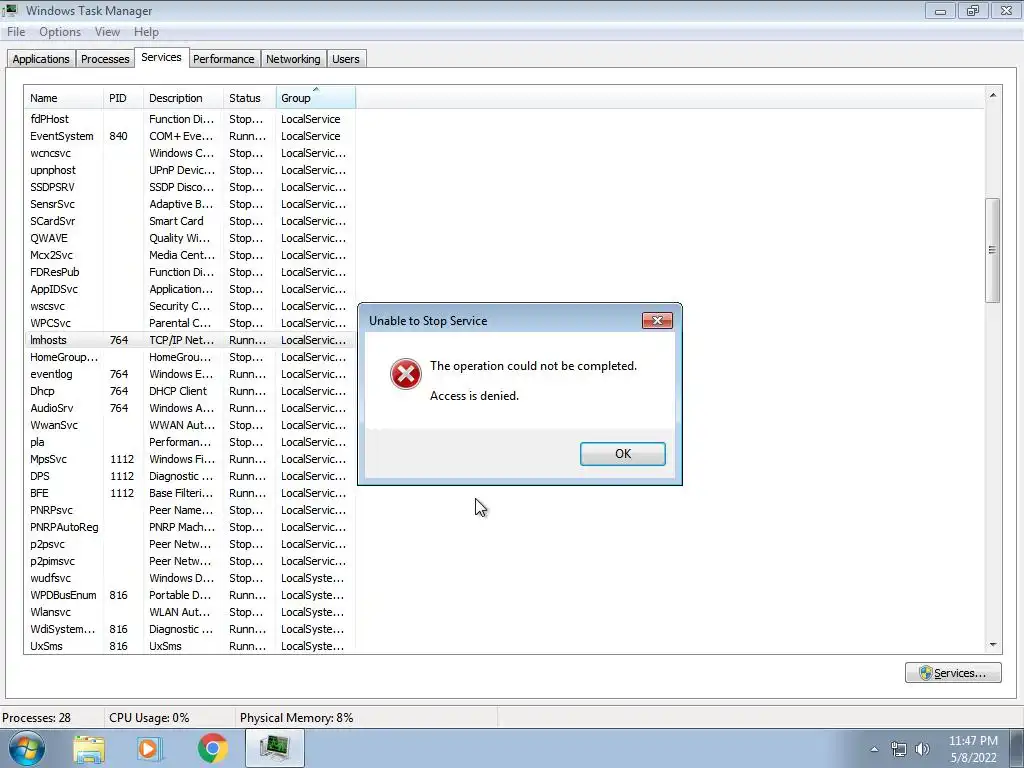
Task: Click the volume speaker icon in the tray
Action: pos(922,749)
